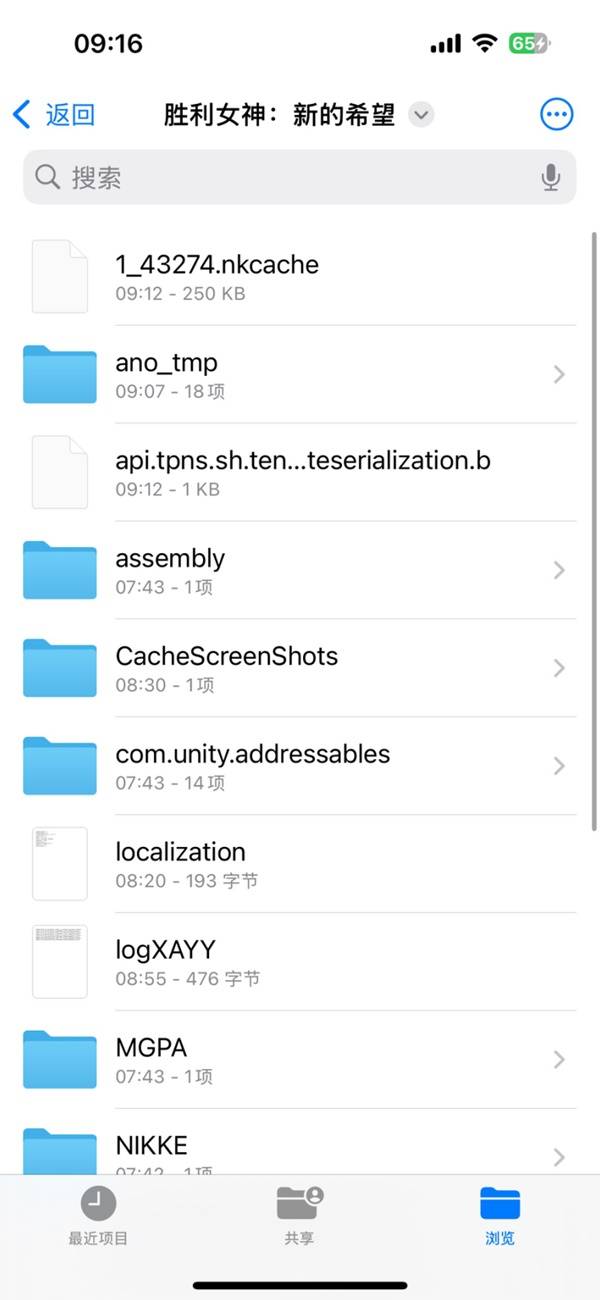Viewport: 600px width, 1300px height.
Task: Expand ano_tmp folder via its chevron
Action: 559,374
